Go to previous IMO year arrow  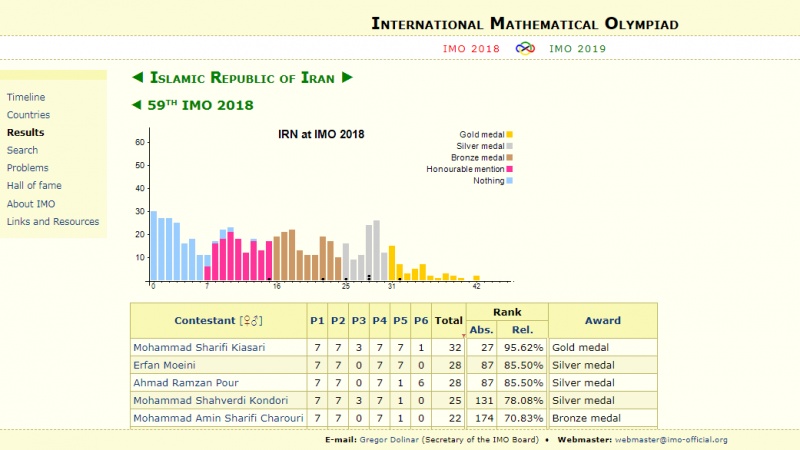tap(136, 105)
